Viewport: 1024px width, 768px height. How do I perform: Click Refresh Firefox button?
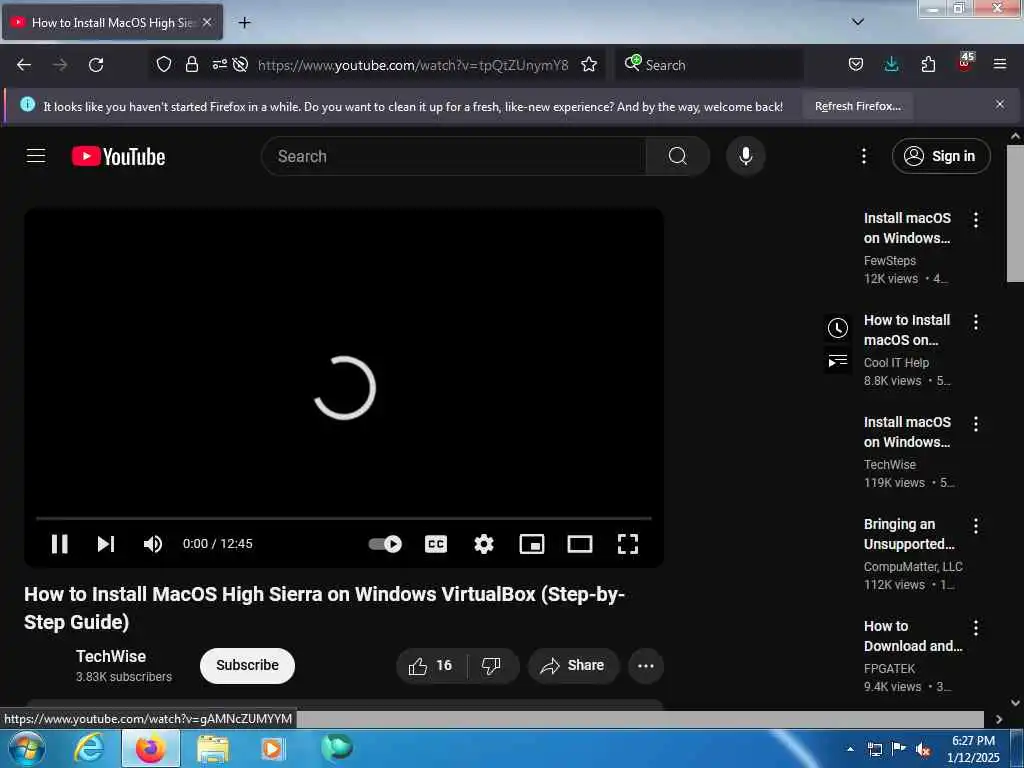857,106
